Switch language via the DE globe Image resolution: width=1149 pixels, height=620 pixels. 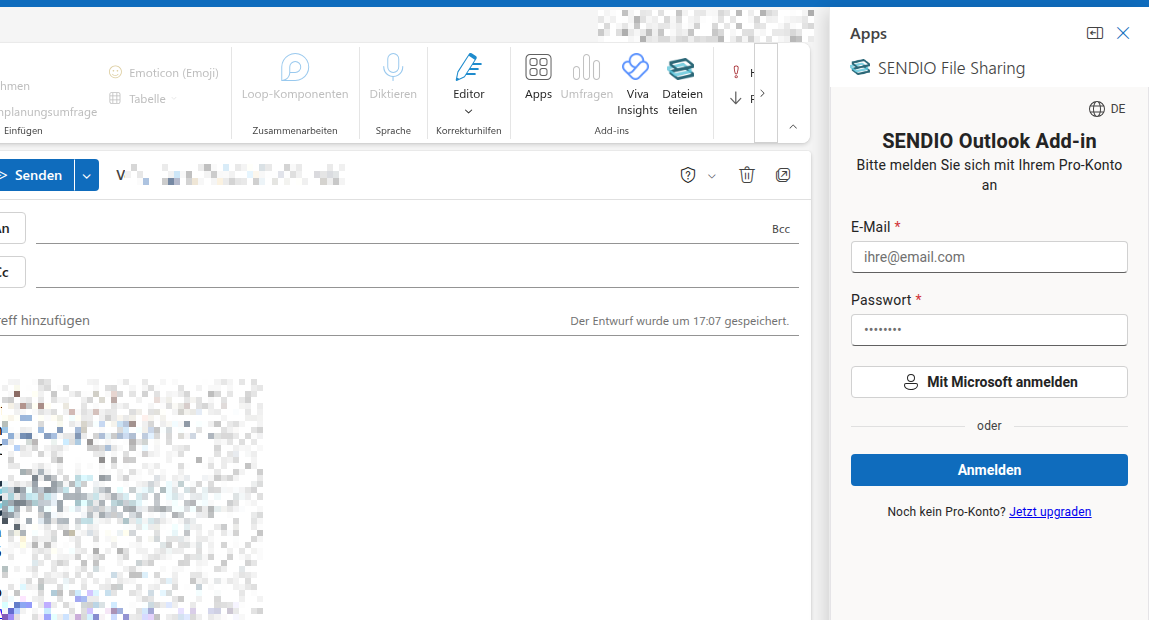pos(1106,109)
